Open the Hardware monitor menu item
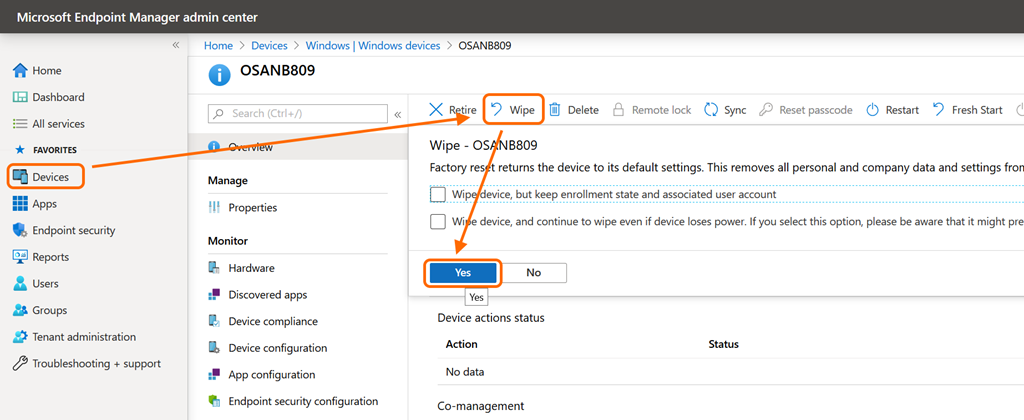The image size is (1024, 420). point(251,268)
